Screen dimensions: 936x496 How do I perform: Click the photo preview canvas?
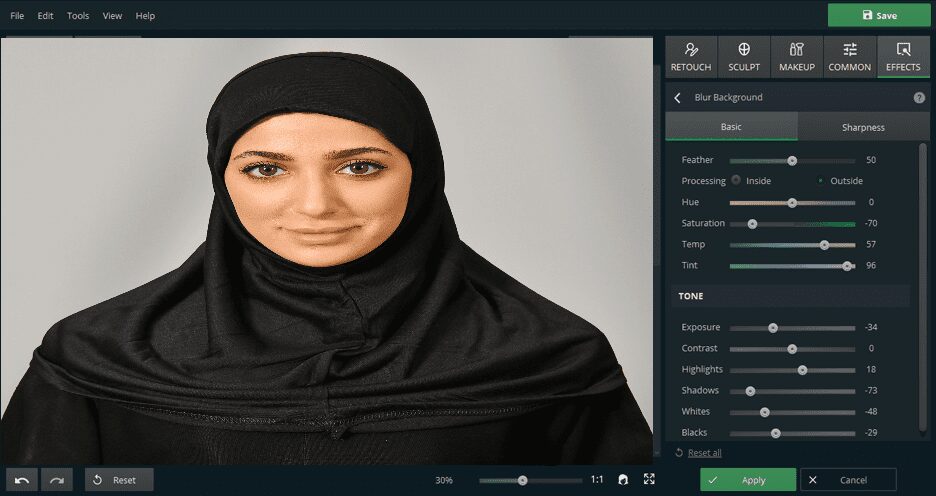(x=326, y=251)
